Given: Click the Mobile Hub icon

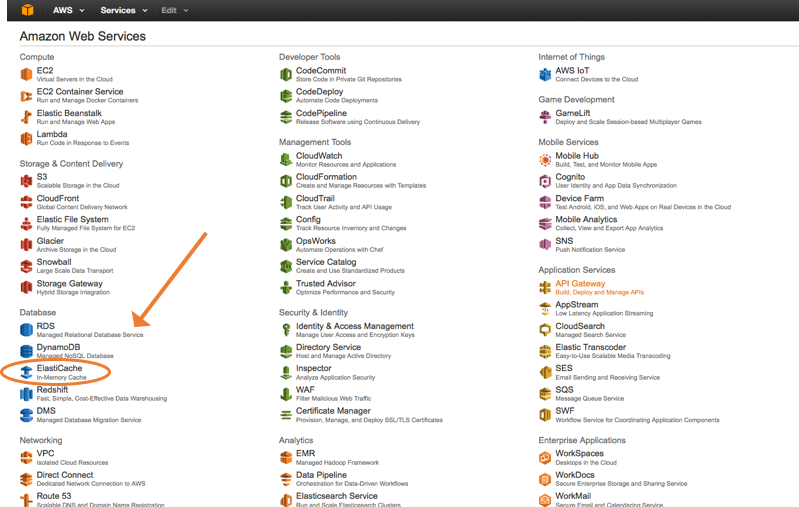Looking at the screenshot, I should pyautogui.click(x=545, y=159).
